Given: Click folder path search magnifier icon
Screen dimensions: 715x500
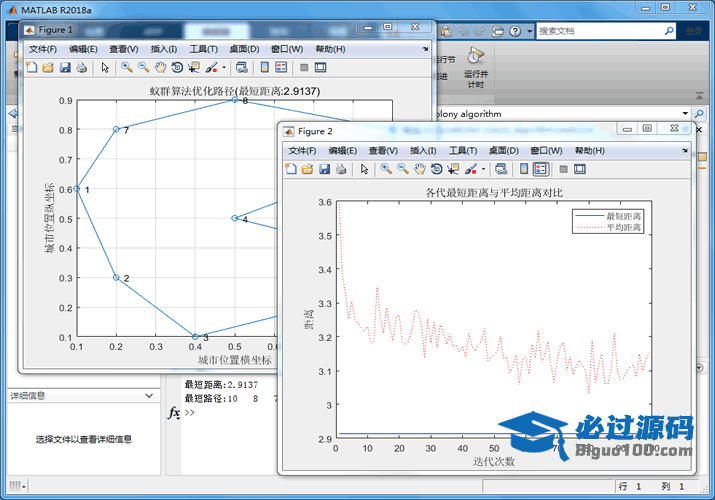Looking at the screenshot, I should coord(699,113).
